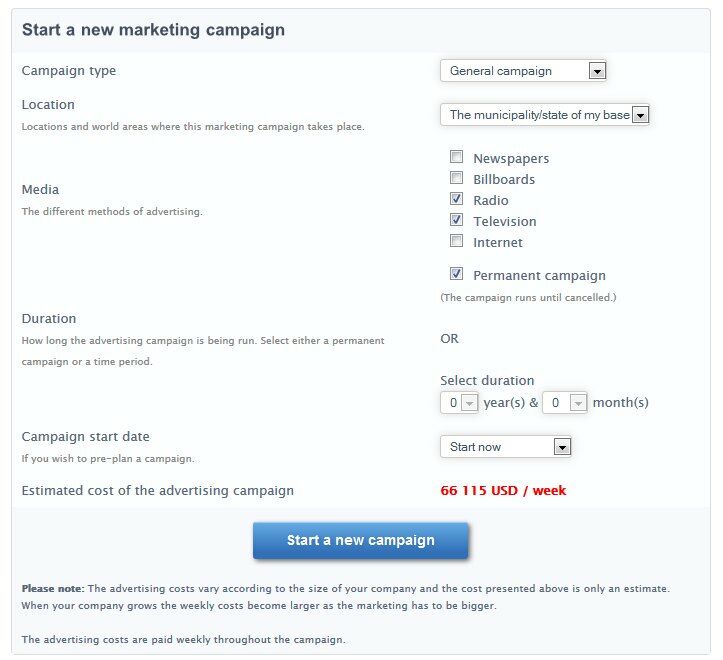The width and height of the screenshot is (723, 660).
Task: Uncheck the Radio media checkbox
Action: (x=457, y=199)
